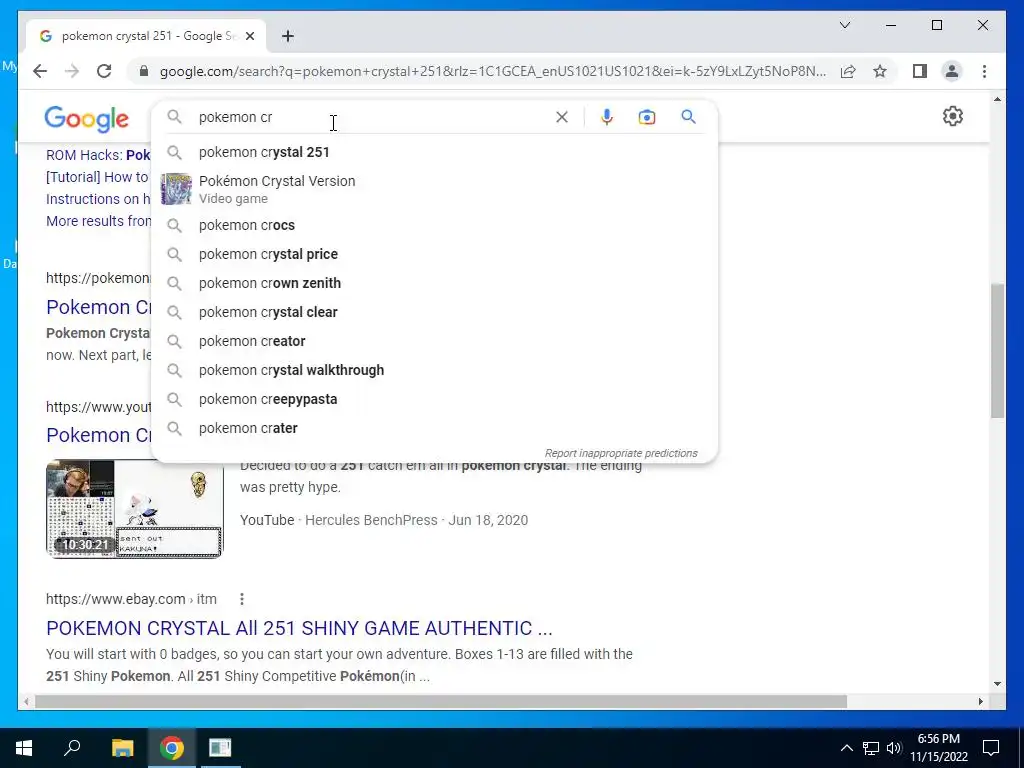Open a new tab
The image size is (1024, 768).
pos(287,36)
